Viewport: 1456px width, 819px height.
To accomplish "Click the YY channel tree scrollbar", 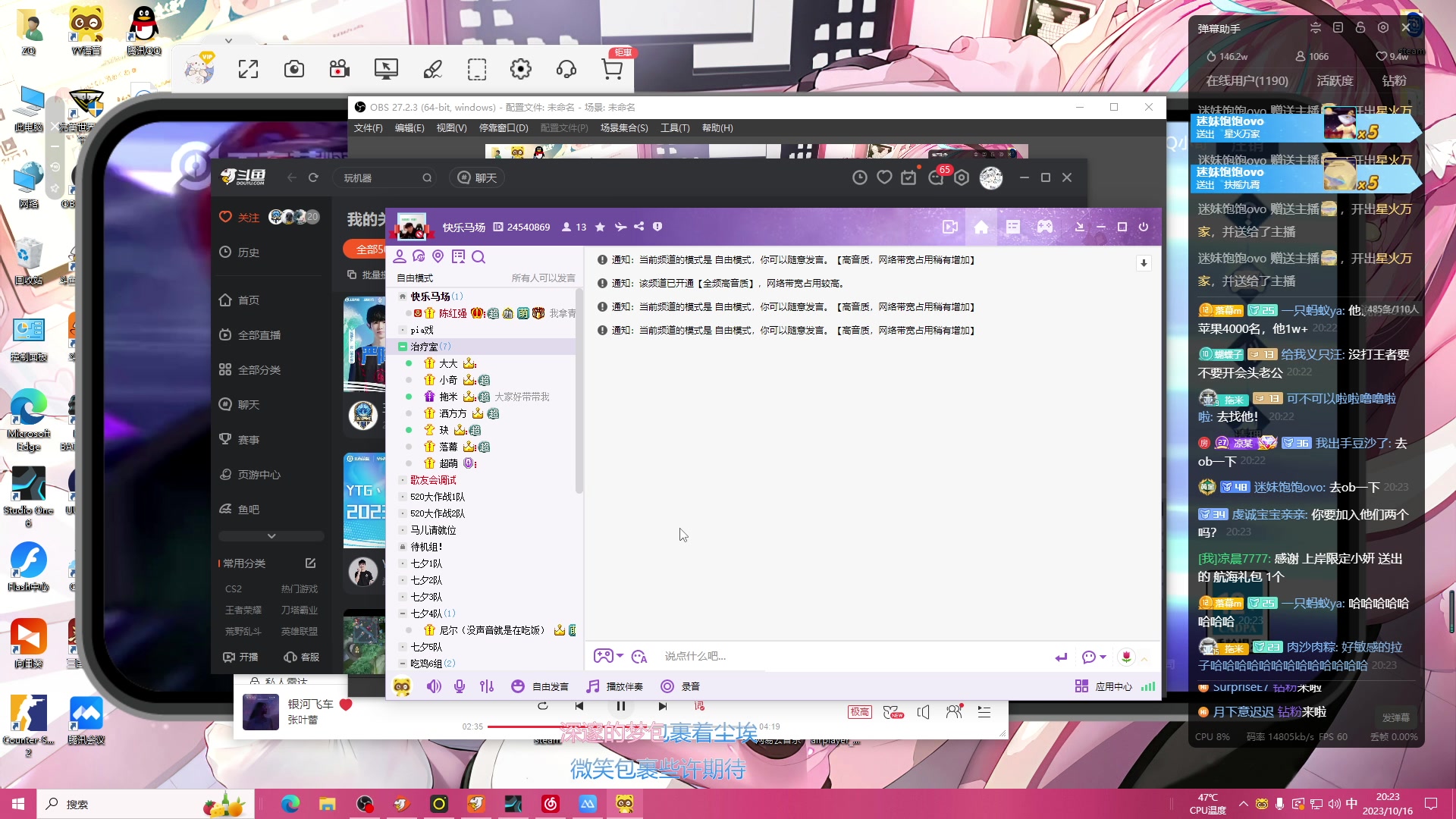I will coord(579,391).
